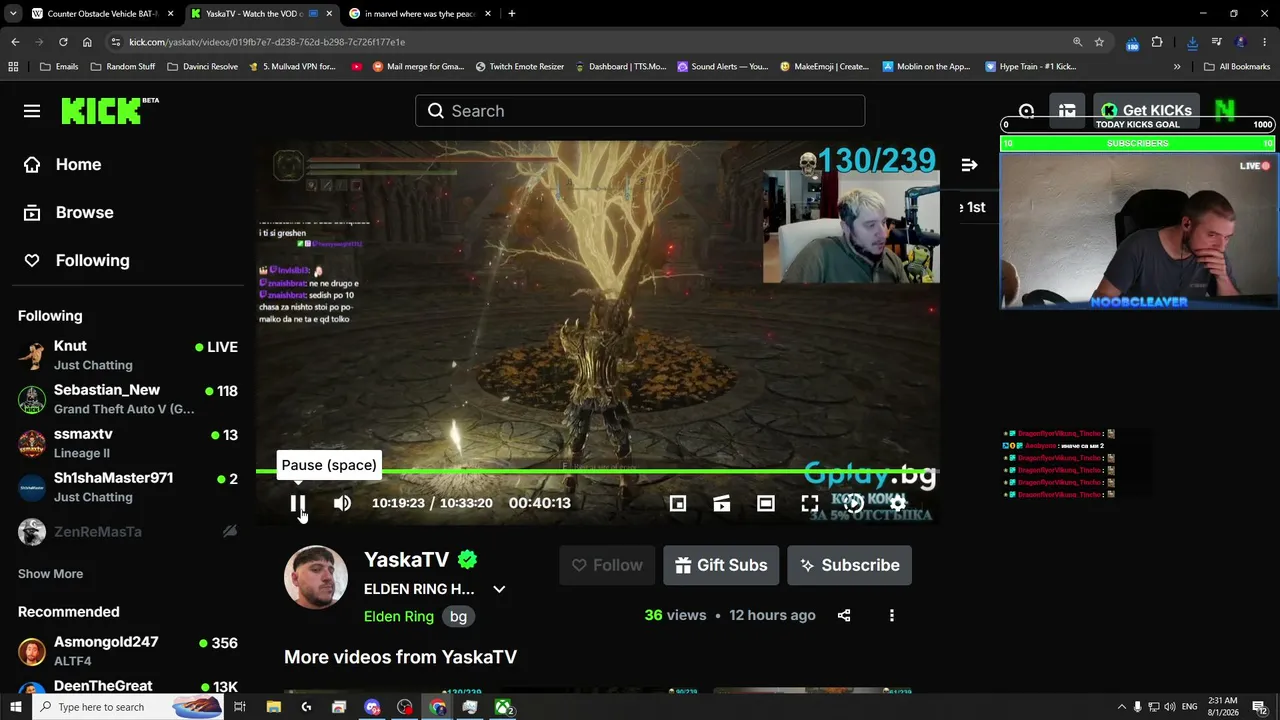Open the Twitch Emote Resizer bookmark
Screen dimensions: 1280x720
tap(519, 67)
